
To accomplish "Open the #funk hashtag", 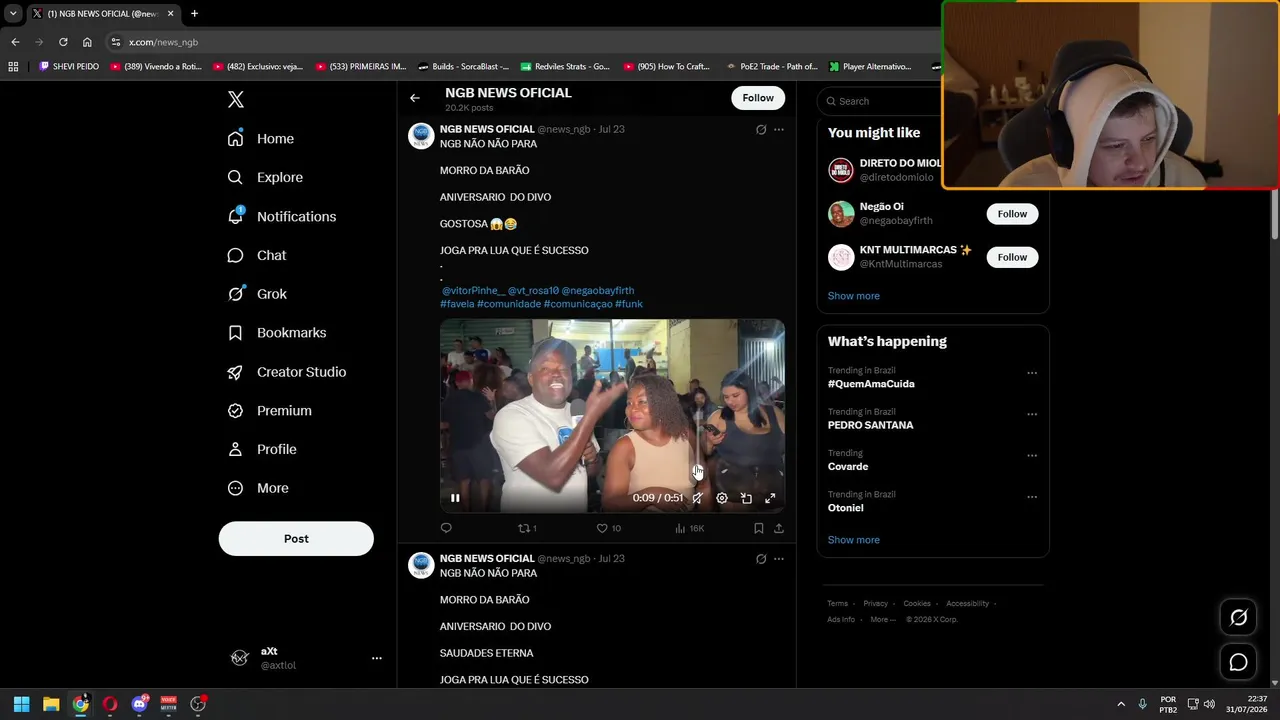I will tap(629, 304).
